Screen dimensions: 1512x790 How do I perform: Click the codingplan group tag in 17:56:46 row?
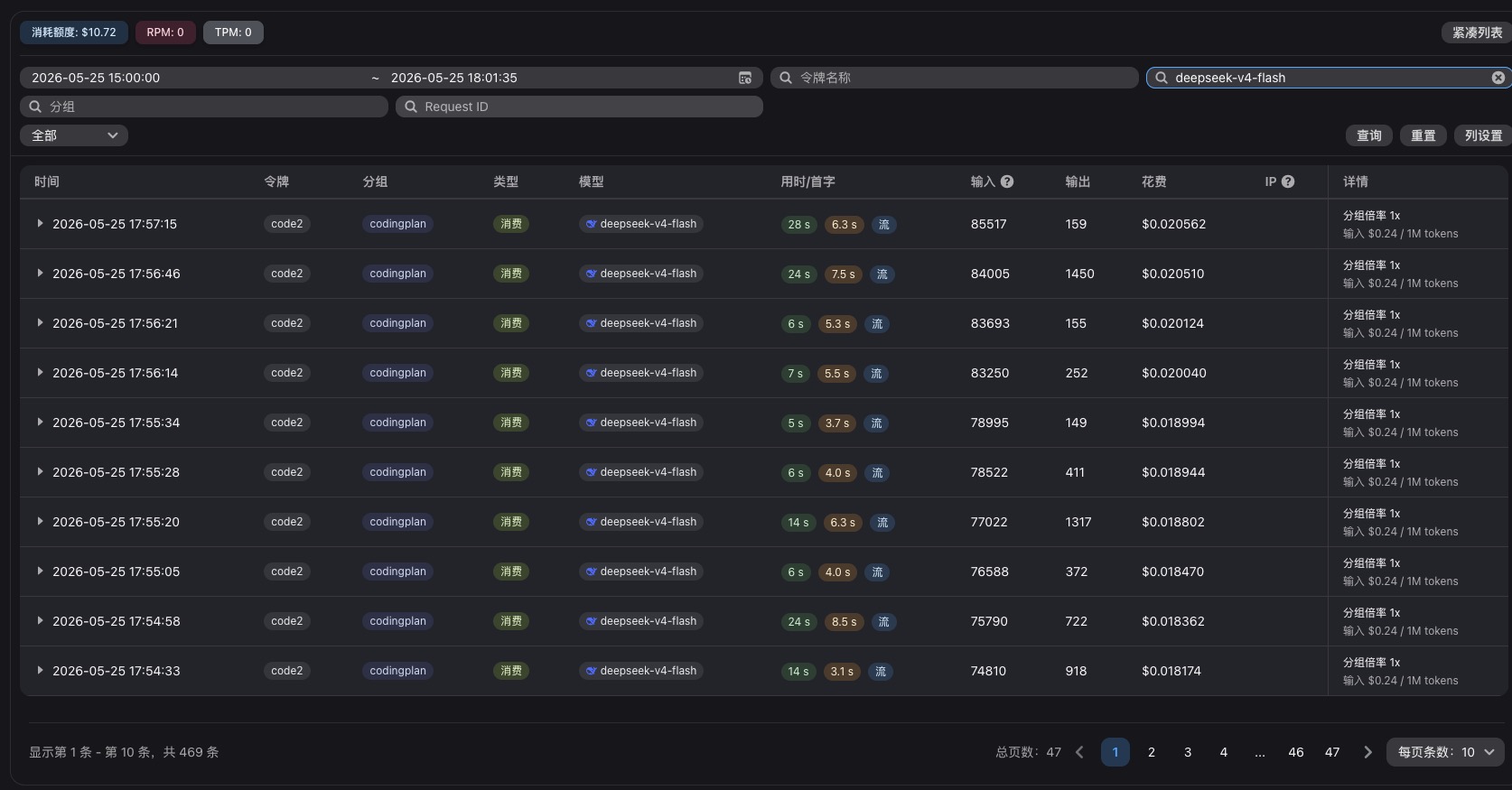[x=397, y=274]
